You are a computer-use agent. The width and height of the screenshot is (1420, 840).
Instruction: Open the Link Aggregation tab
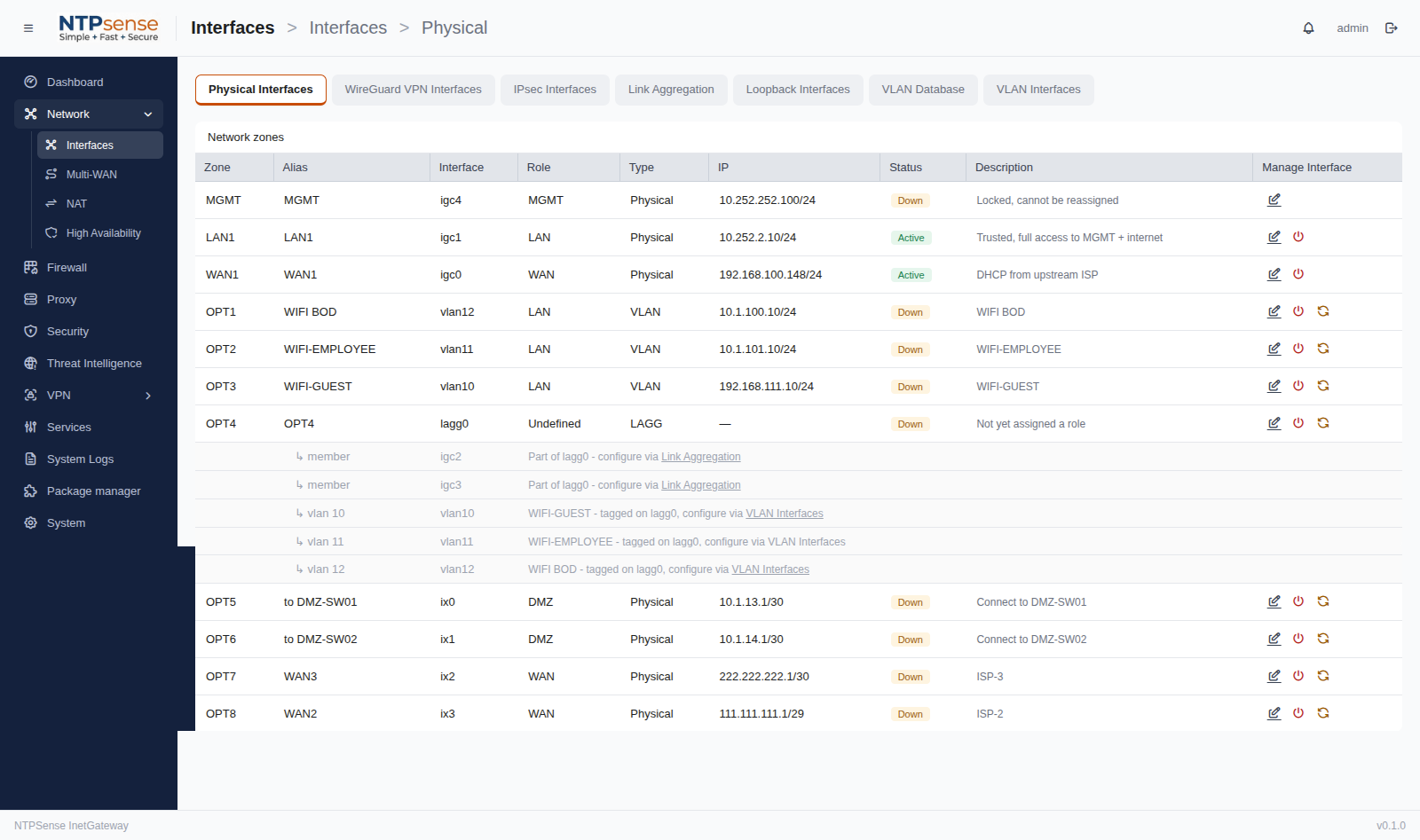coord(671,90)
